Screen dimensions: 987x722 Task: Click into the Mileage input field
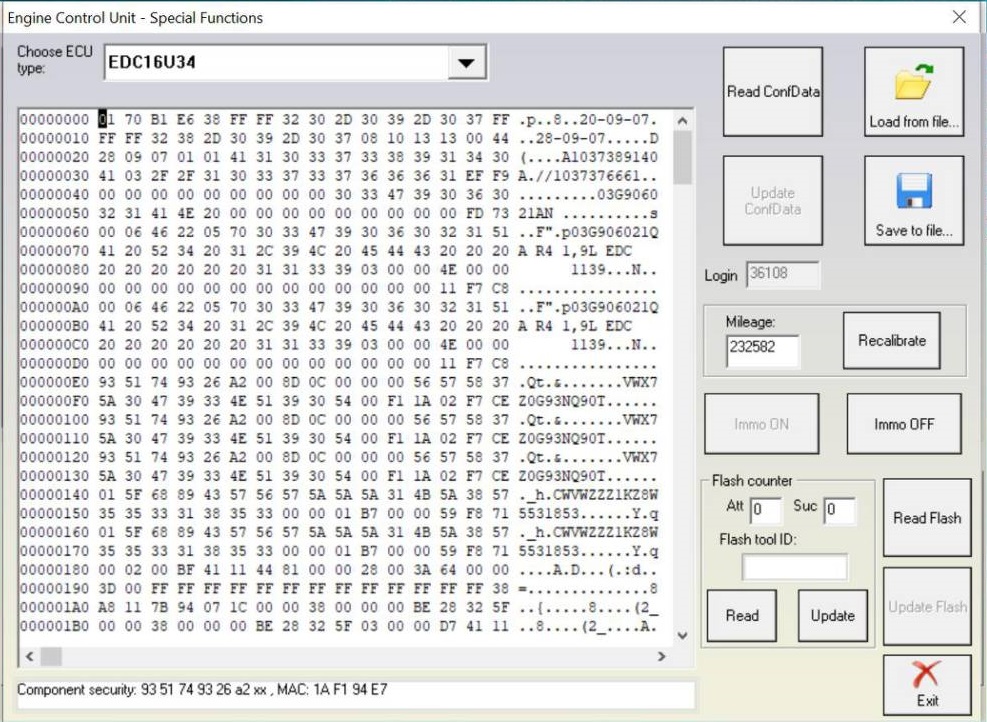point(763,351)
